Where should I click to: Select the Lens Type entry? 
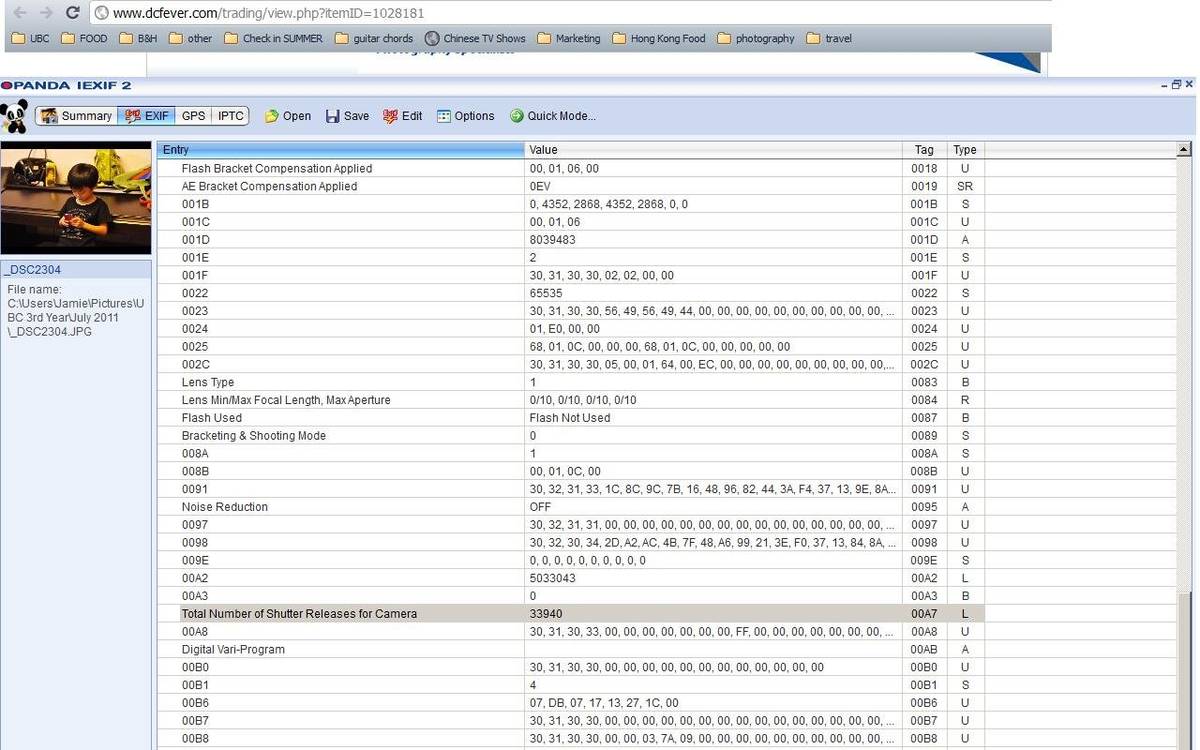pos(208,382)
